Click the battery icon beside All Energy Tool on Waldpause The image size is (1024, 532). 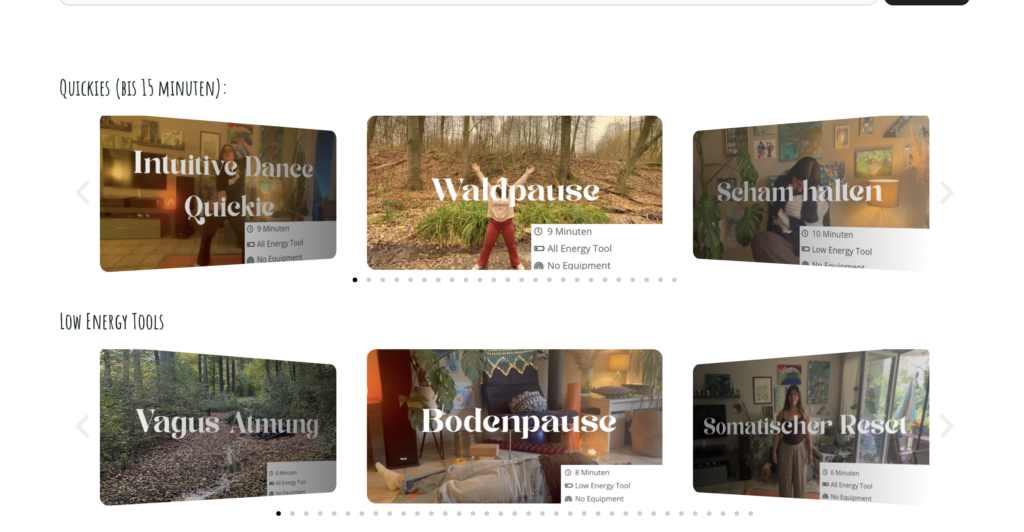point(539,249)
